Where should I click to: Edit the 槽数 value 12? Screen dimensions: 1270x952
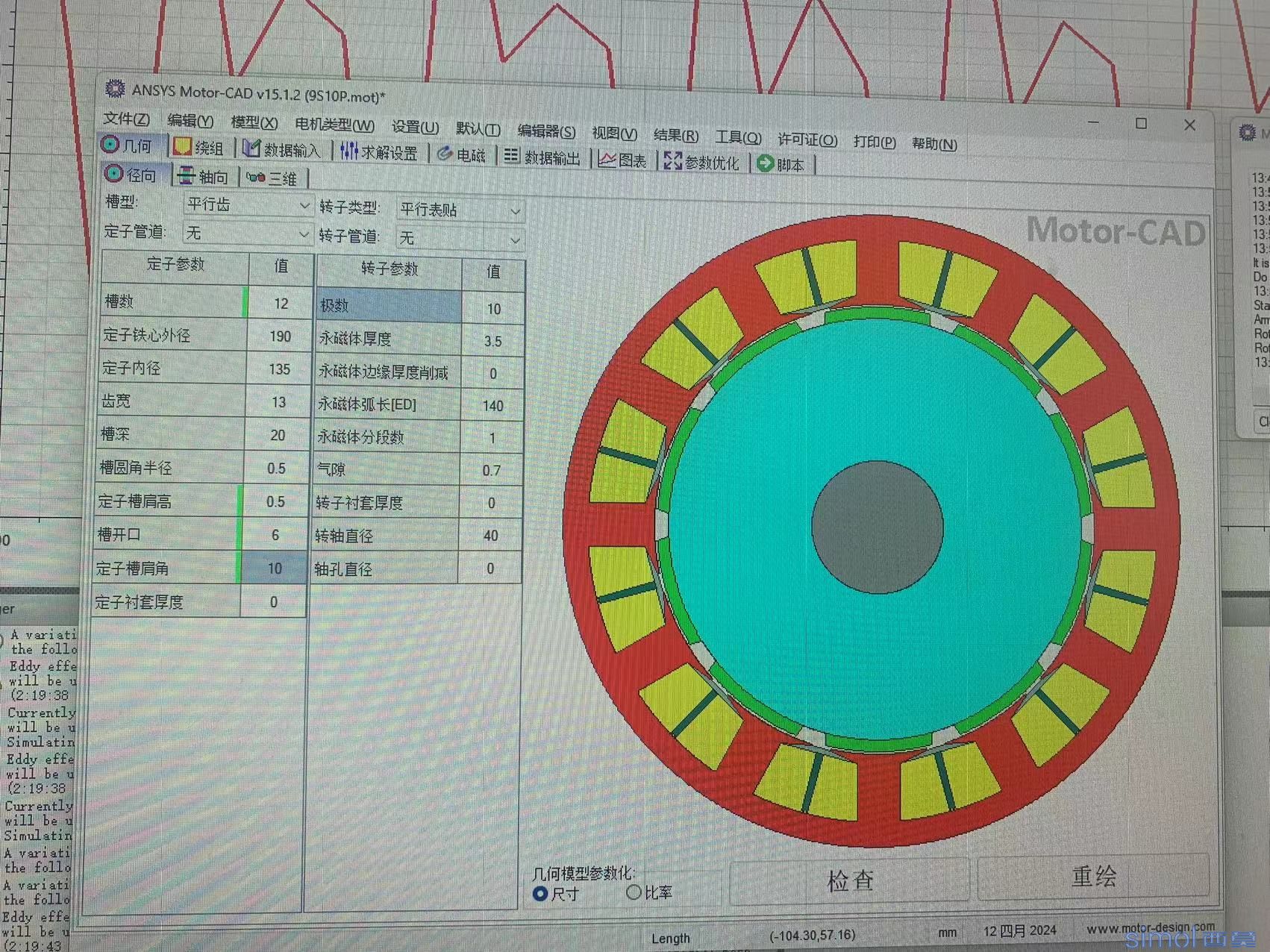point(281,304)
